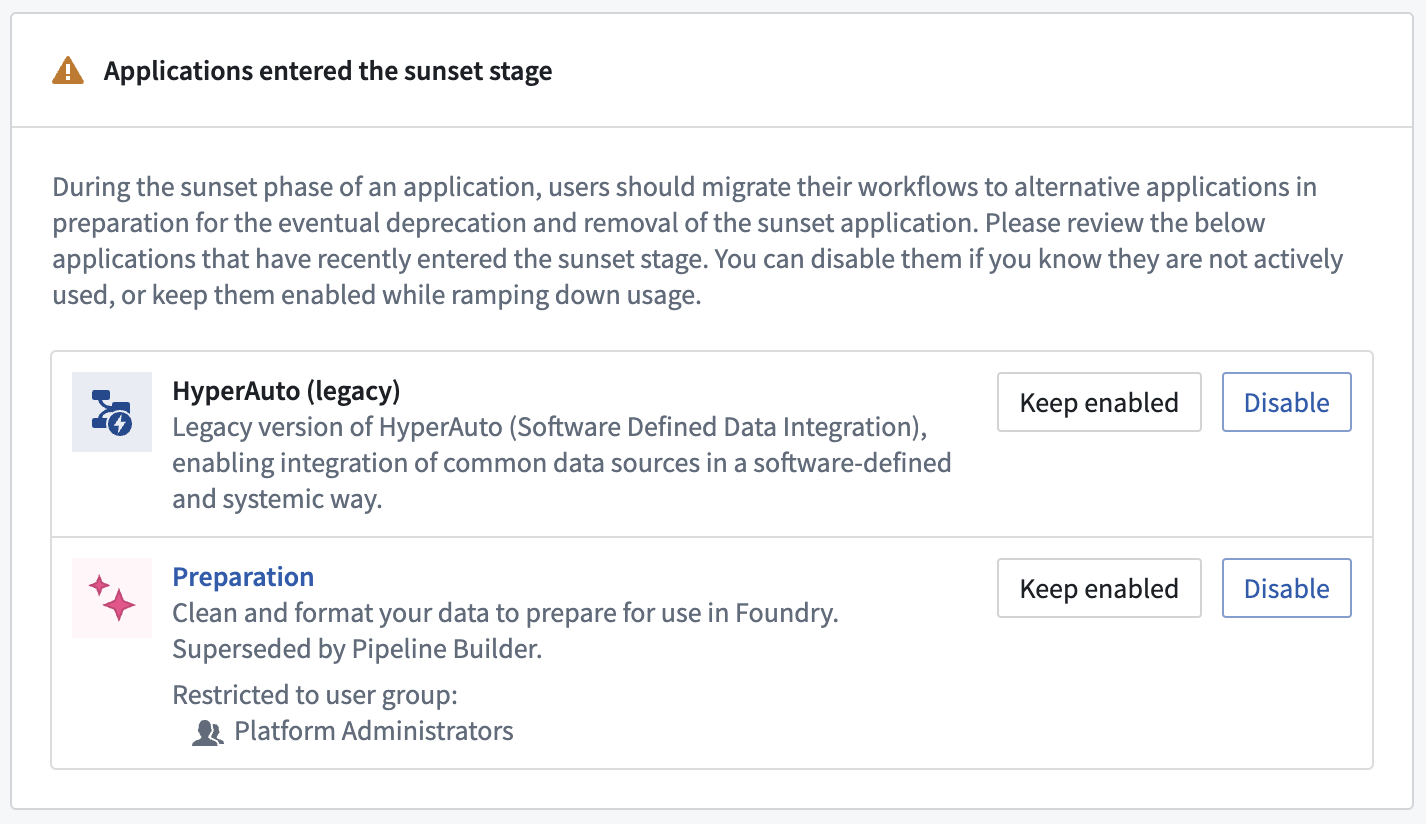This screenshot has width=1426, height=824.
Task: Click 'Applications entered the sunset stage' heading
Action: coord(328,71)
